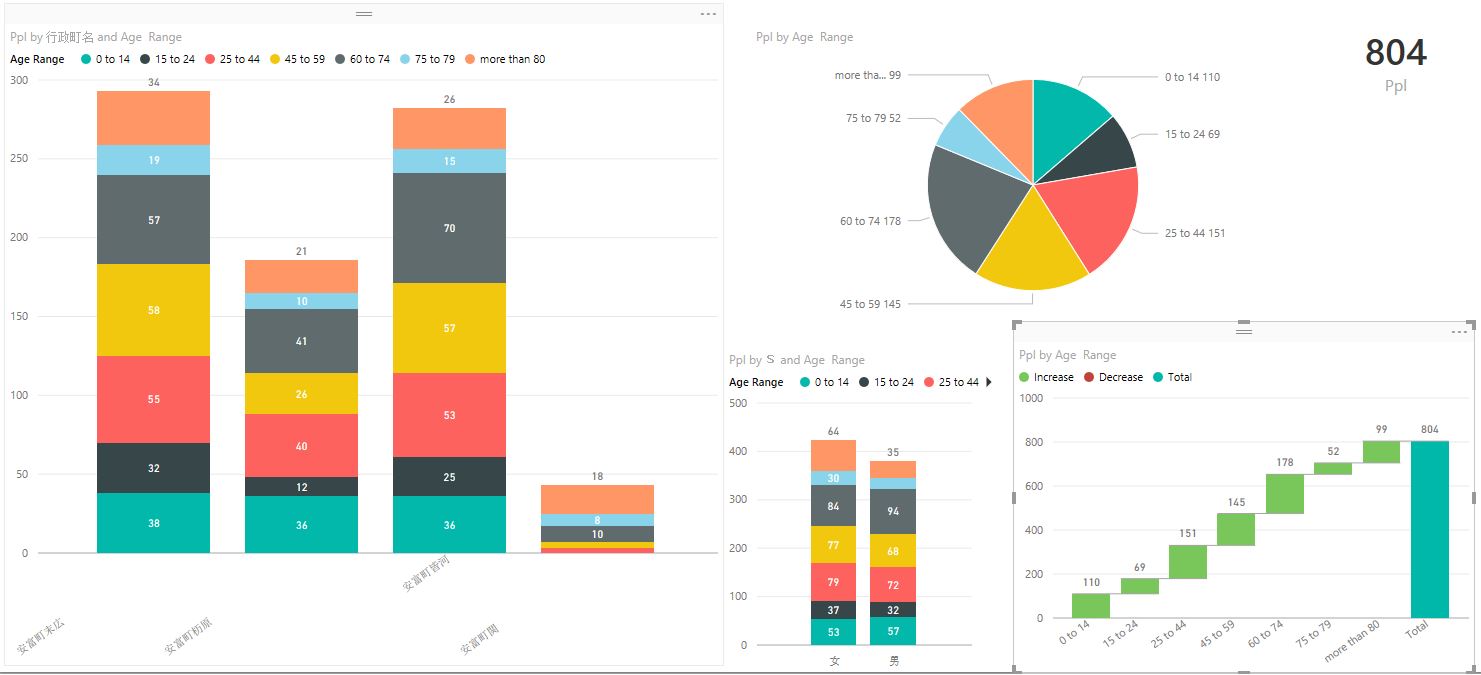
Task: Open More options on the waterfall chart
Action: click(1459, 332)
